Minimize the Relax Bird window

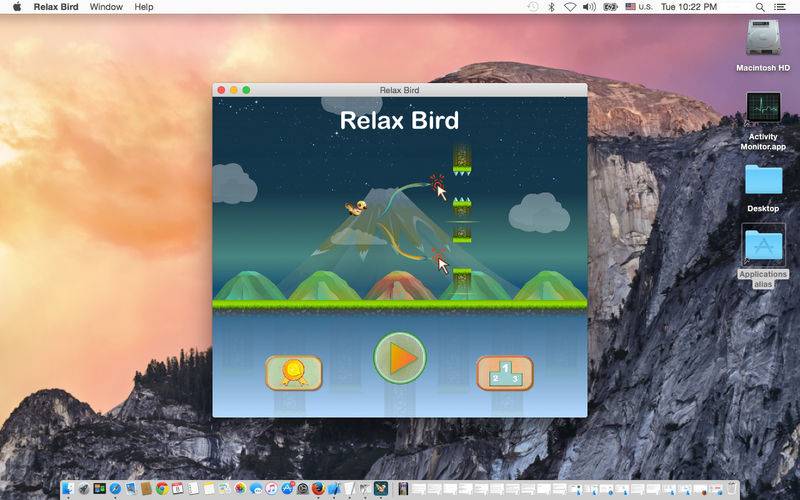click(234, 90)
